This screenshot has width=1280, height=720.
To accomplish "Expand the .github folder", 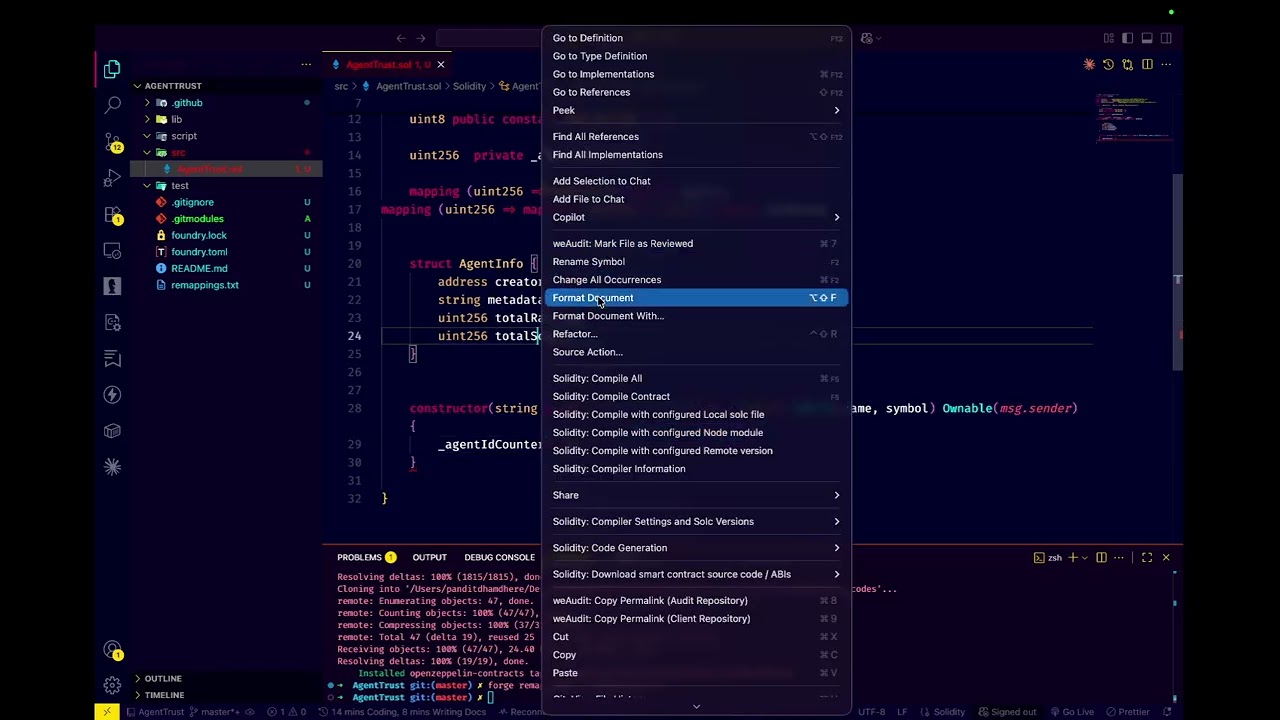I will tap(186, 102).
